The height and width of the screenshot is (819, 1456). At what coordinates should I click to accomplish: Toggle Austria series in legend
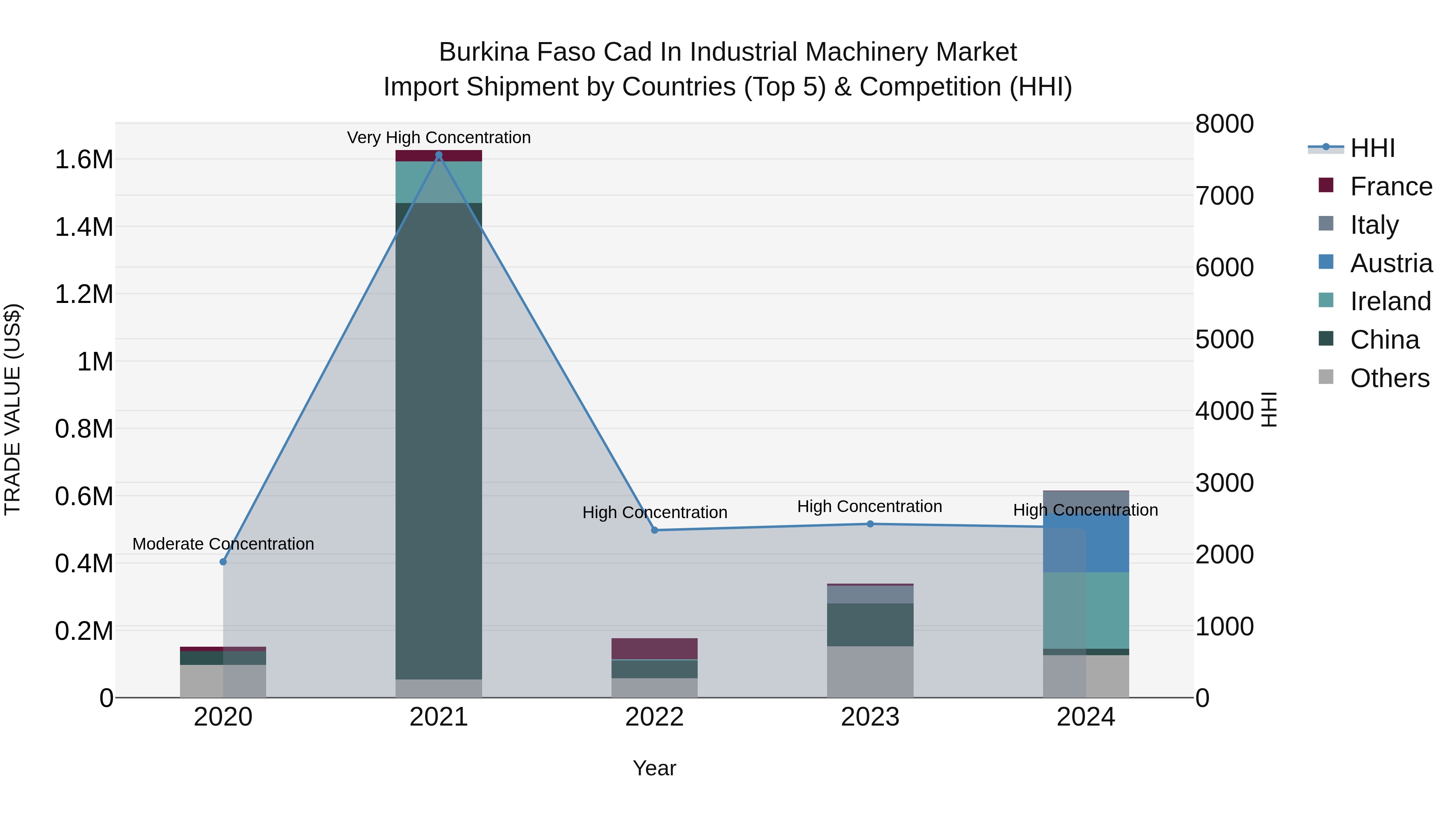pos(1375,263)
